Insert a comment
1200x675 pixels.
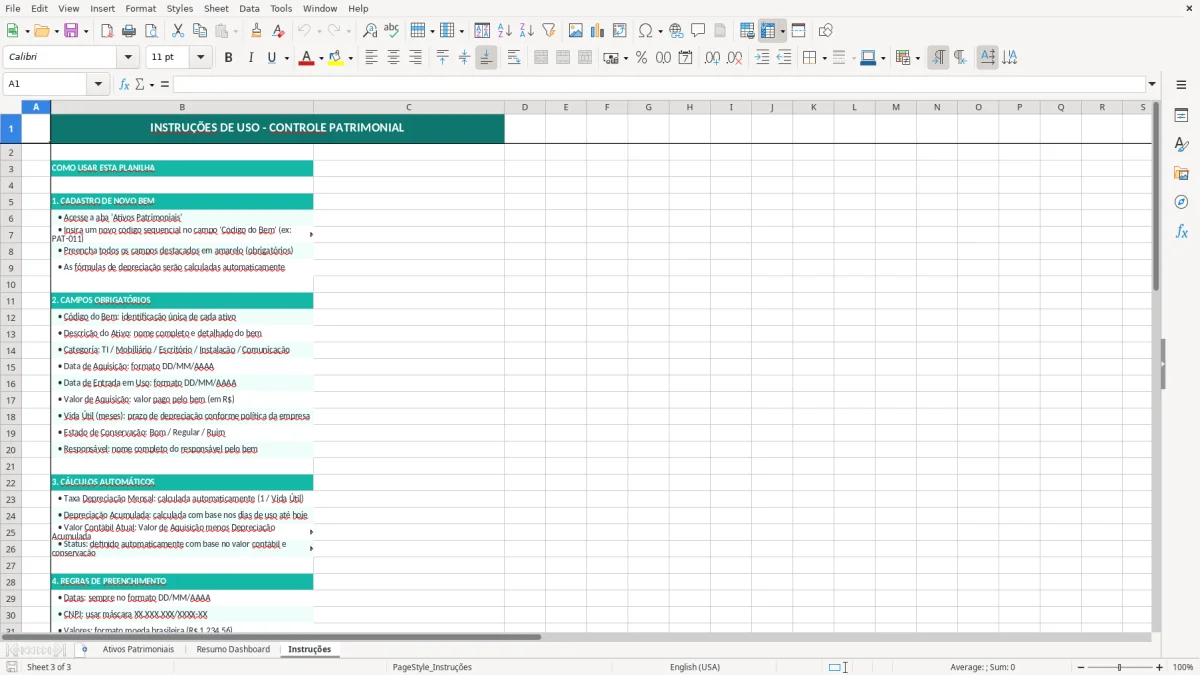[698, 31]
